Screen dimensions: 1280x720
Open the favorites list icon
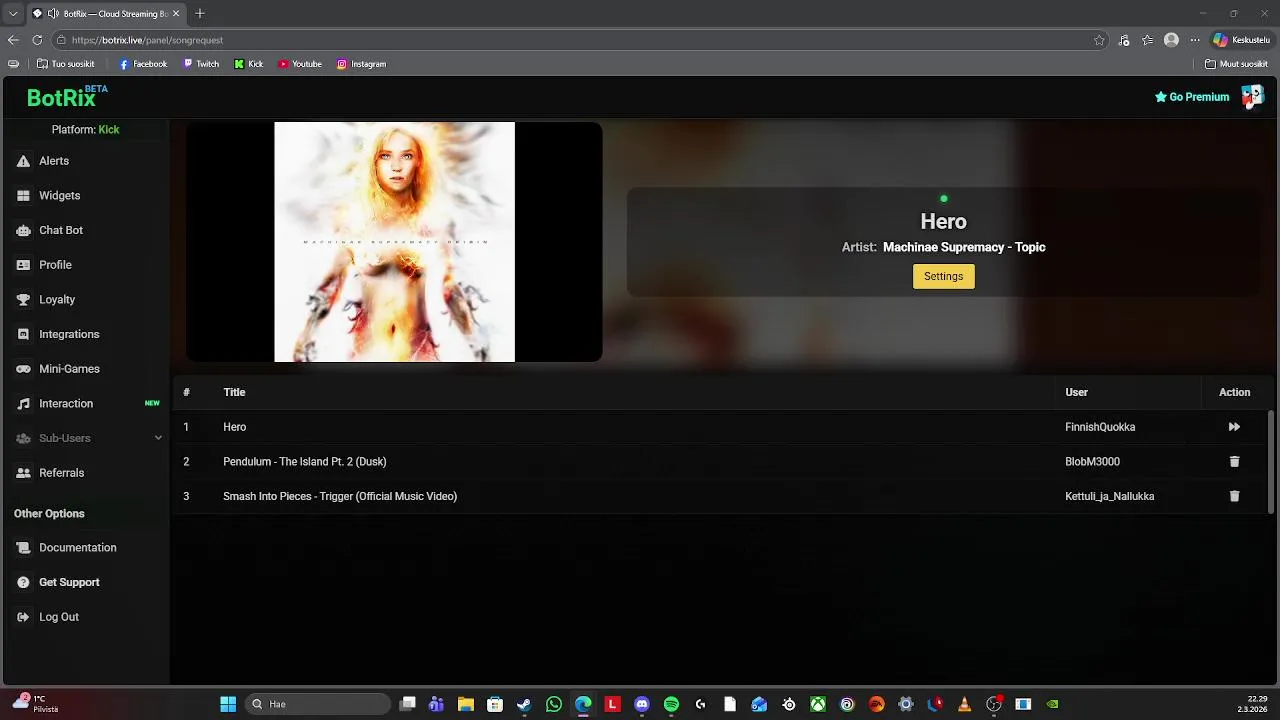1147,40
